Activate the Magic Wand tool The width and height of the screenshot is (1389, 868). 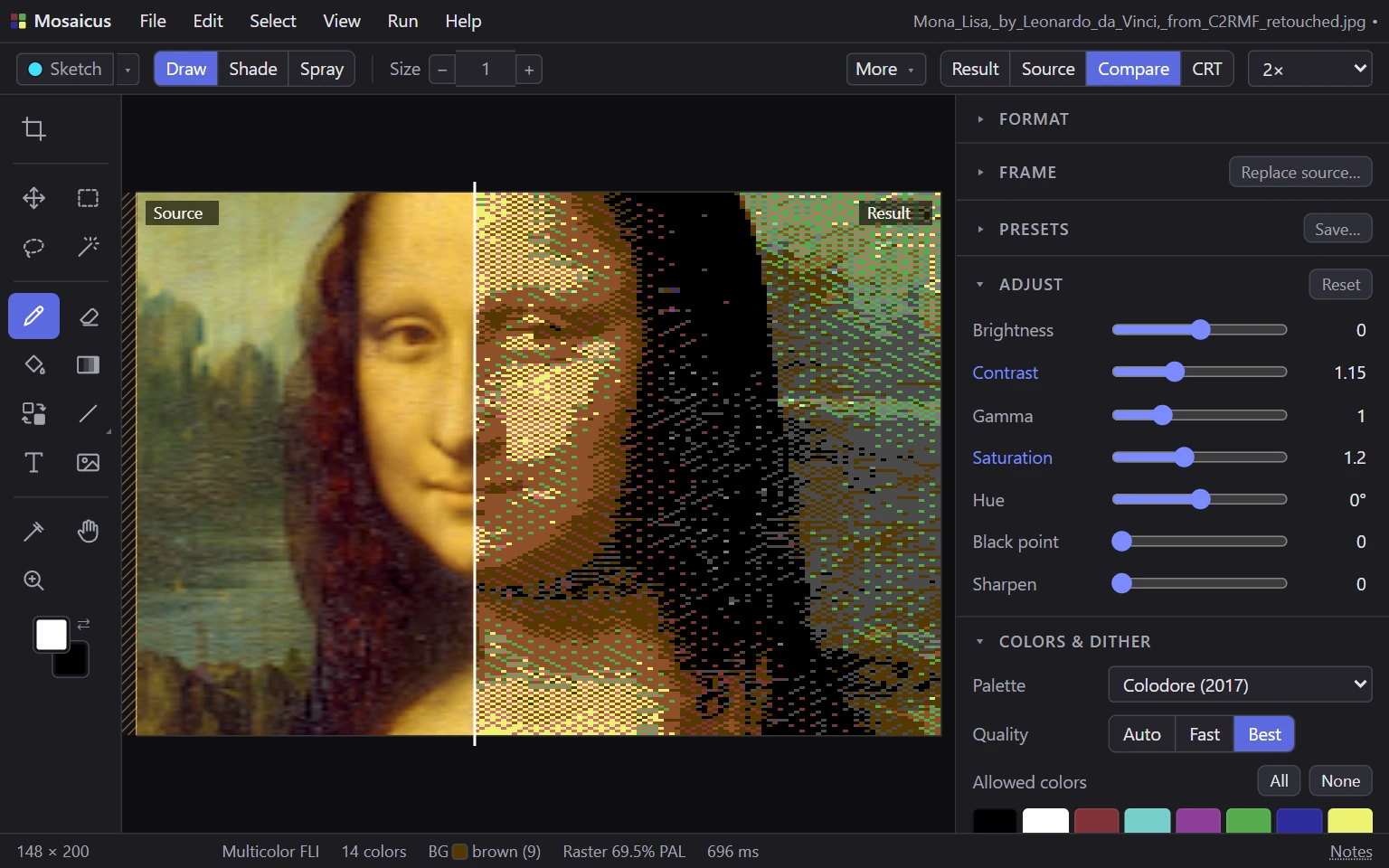(x=88, y=247)
